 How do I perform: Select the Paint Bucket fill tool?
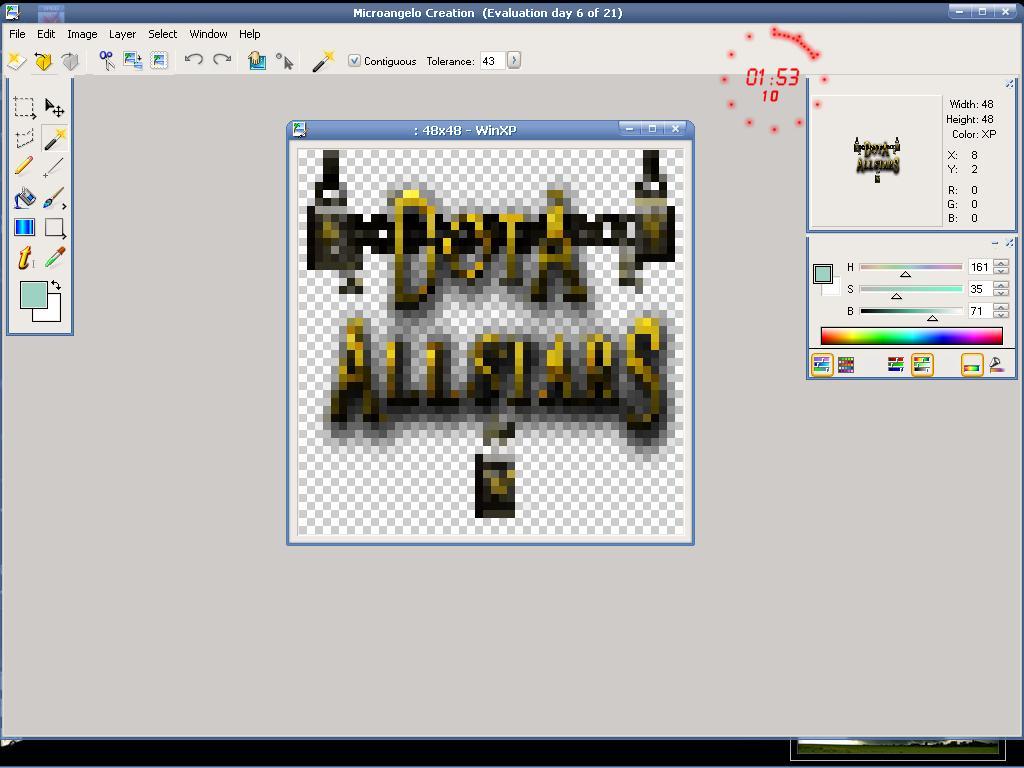(24, 197)
